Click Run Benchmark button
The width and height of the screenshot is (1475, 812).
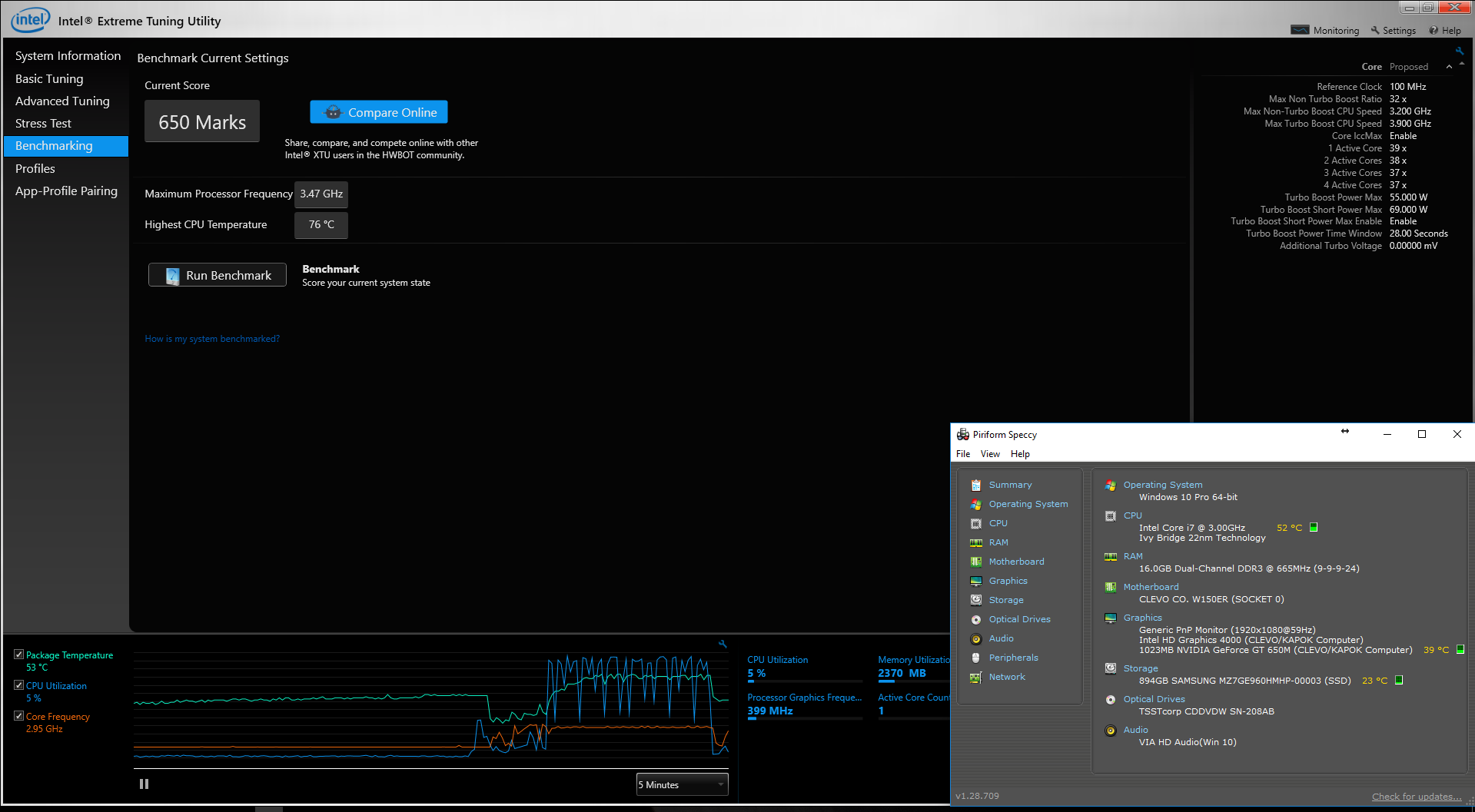[218, 275]
